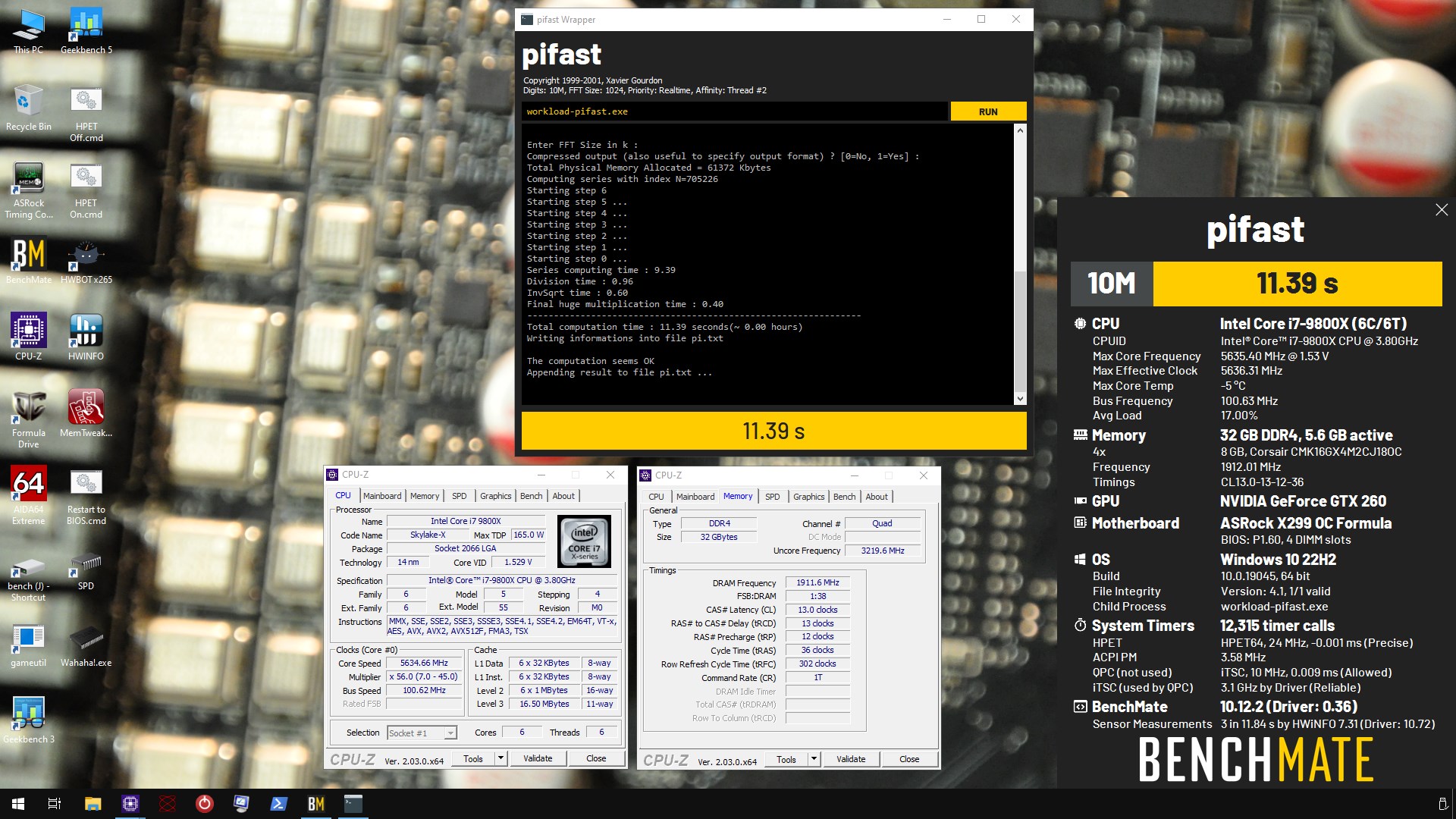1456x819 pixels.
Task: Click the CAS# Latency 13.0 clocks value
Action: pos(817,610)
